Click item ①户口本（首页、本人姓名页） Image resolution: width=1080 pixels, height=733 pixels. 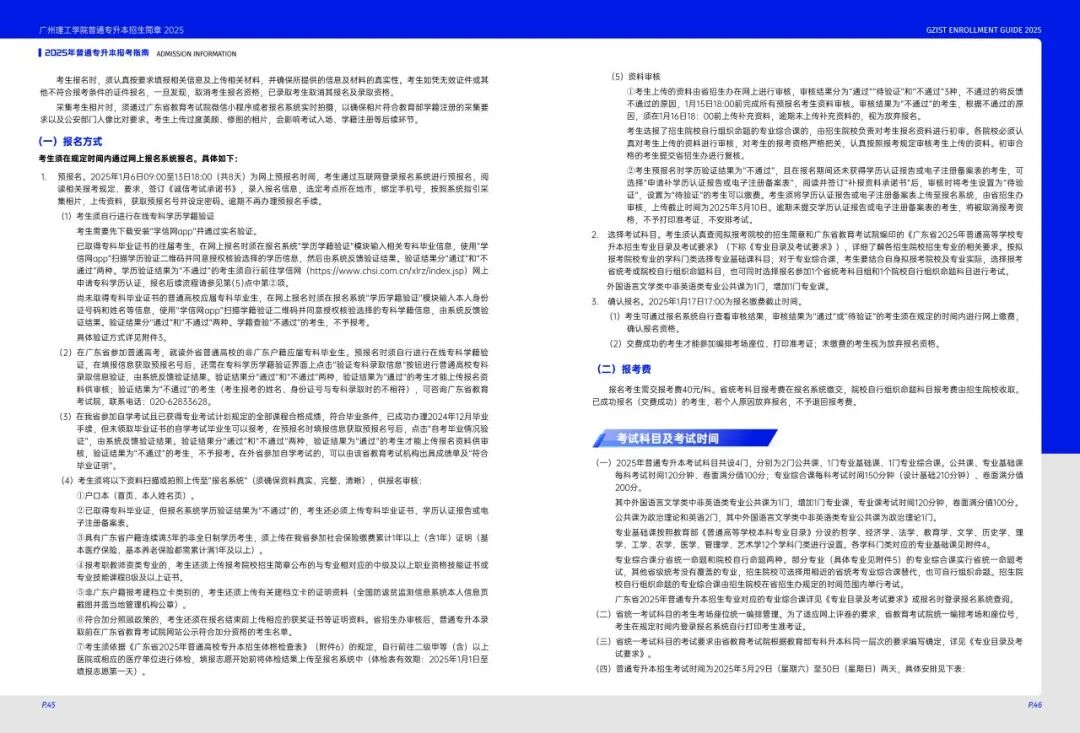(136, 495)
